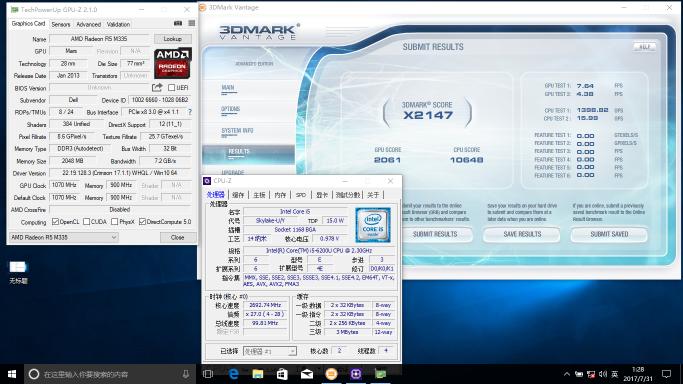Toggle the CUDA checkbox
Image resolution: width=683 pixels, height=384 pixels.
coord(86,222)
